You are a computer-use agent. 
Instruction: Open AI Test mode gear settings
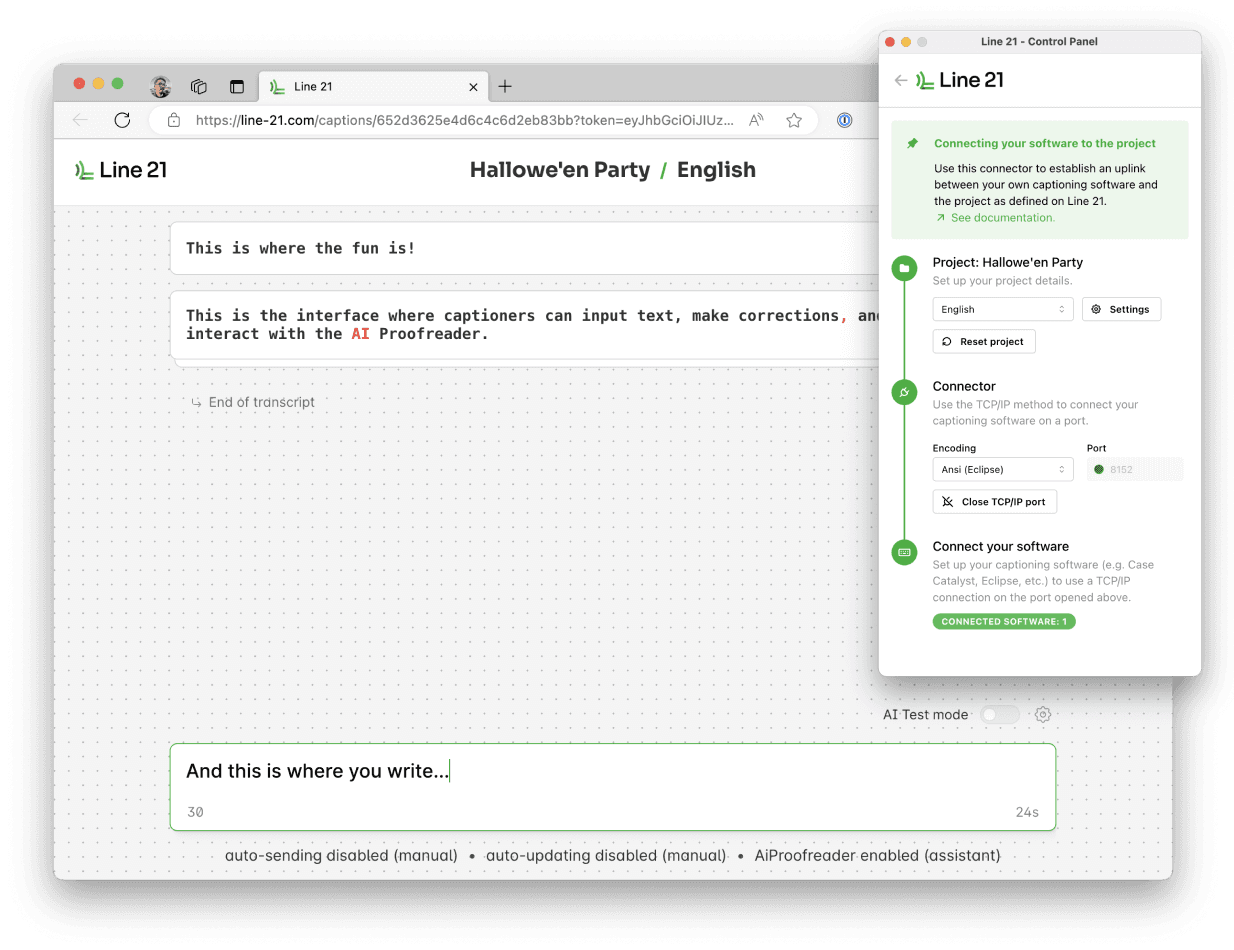(x=1043, y=714)
